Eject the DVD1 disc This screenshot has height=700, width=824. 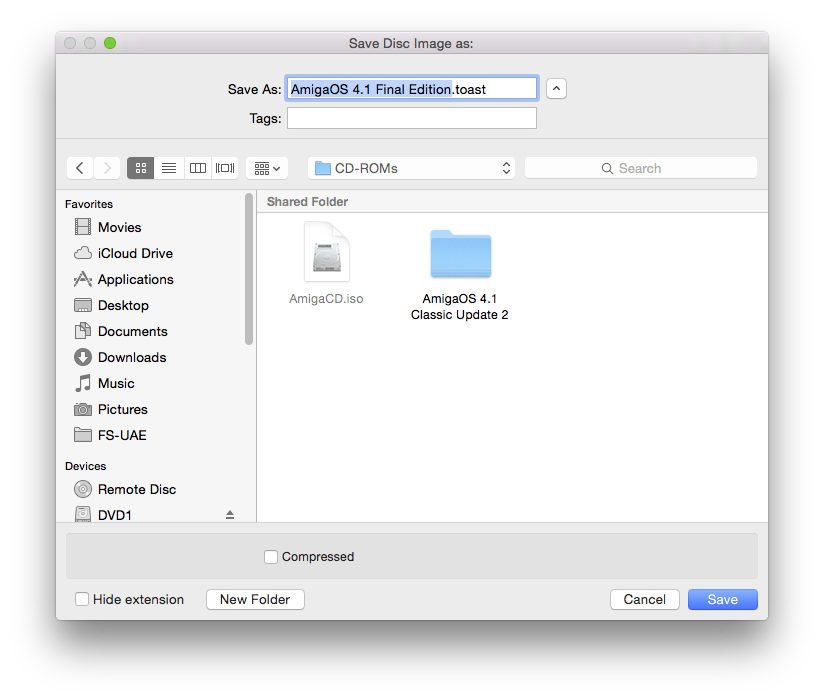click(230, 515)
